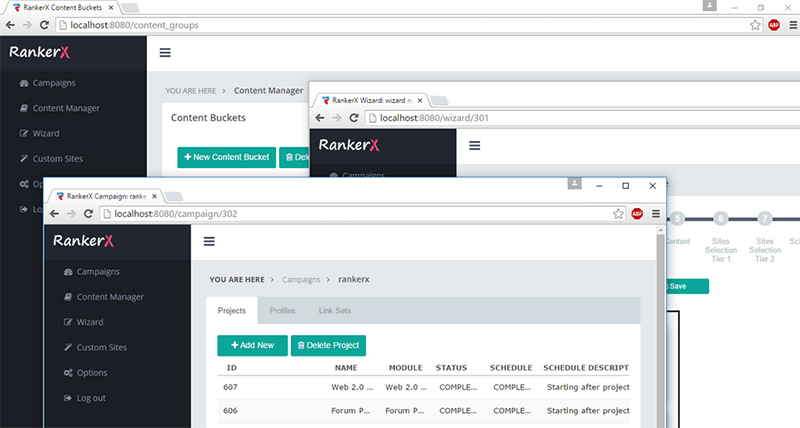Bookmark campaign page with star icon
800x428 pixels.
(x=618, y=214)
